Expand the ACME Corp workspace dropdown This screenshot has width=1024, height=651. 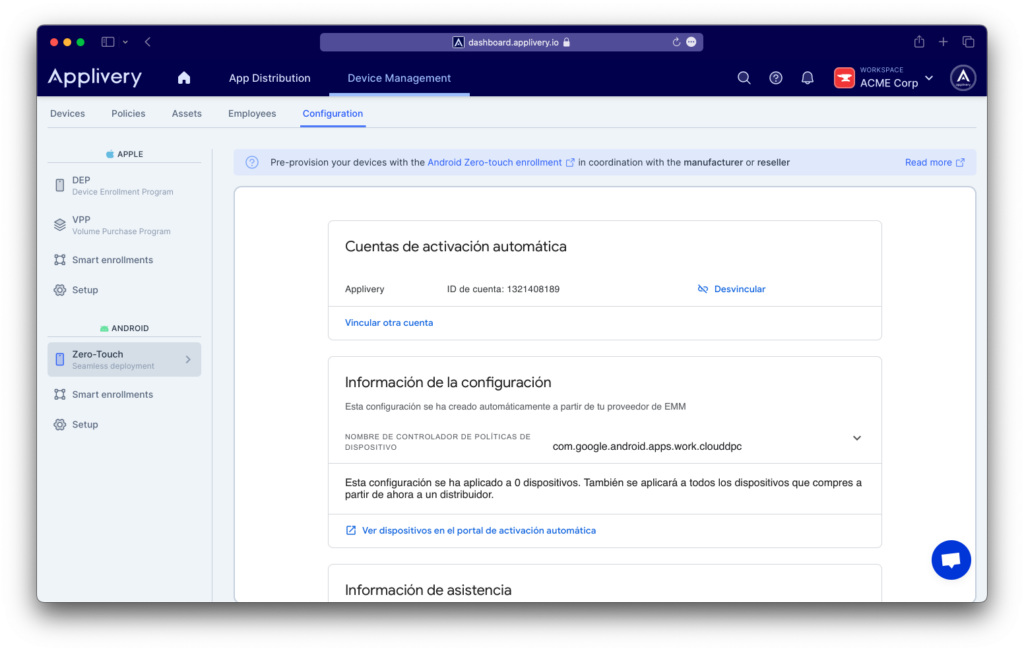click(929, 78)
